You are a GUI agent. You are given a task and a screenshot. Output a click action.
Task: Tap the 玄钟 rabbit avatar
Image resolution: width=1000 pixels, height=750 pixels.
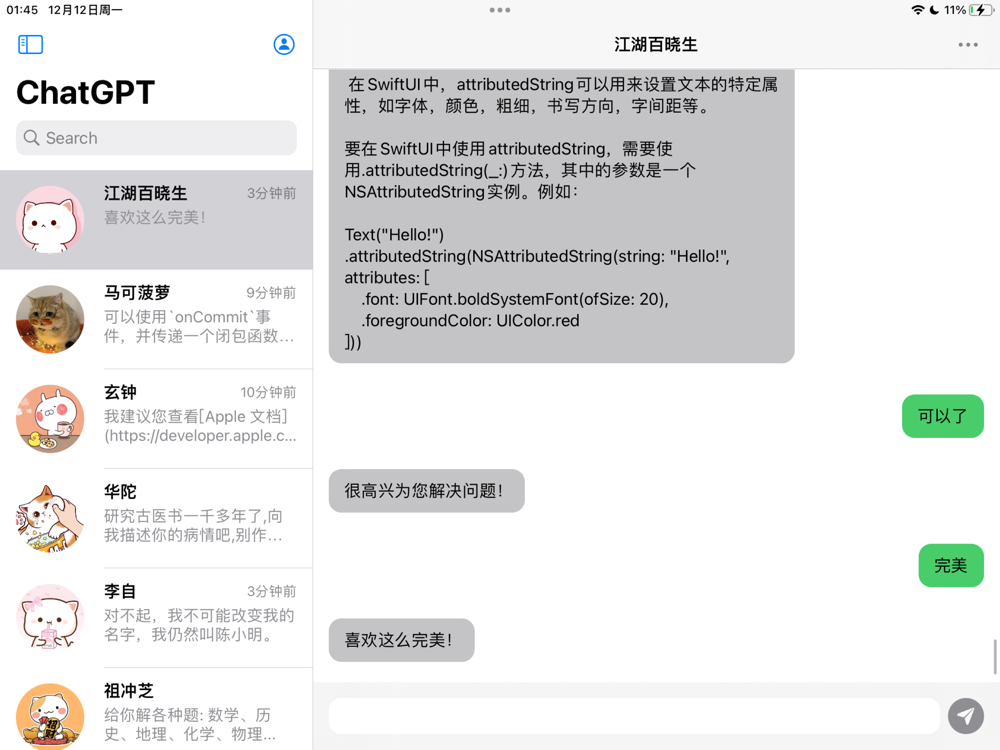tap(50, 418)
